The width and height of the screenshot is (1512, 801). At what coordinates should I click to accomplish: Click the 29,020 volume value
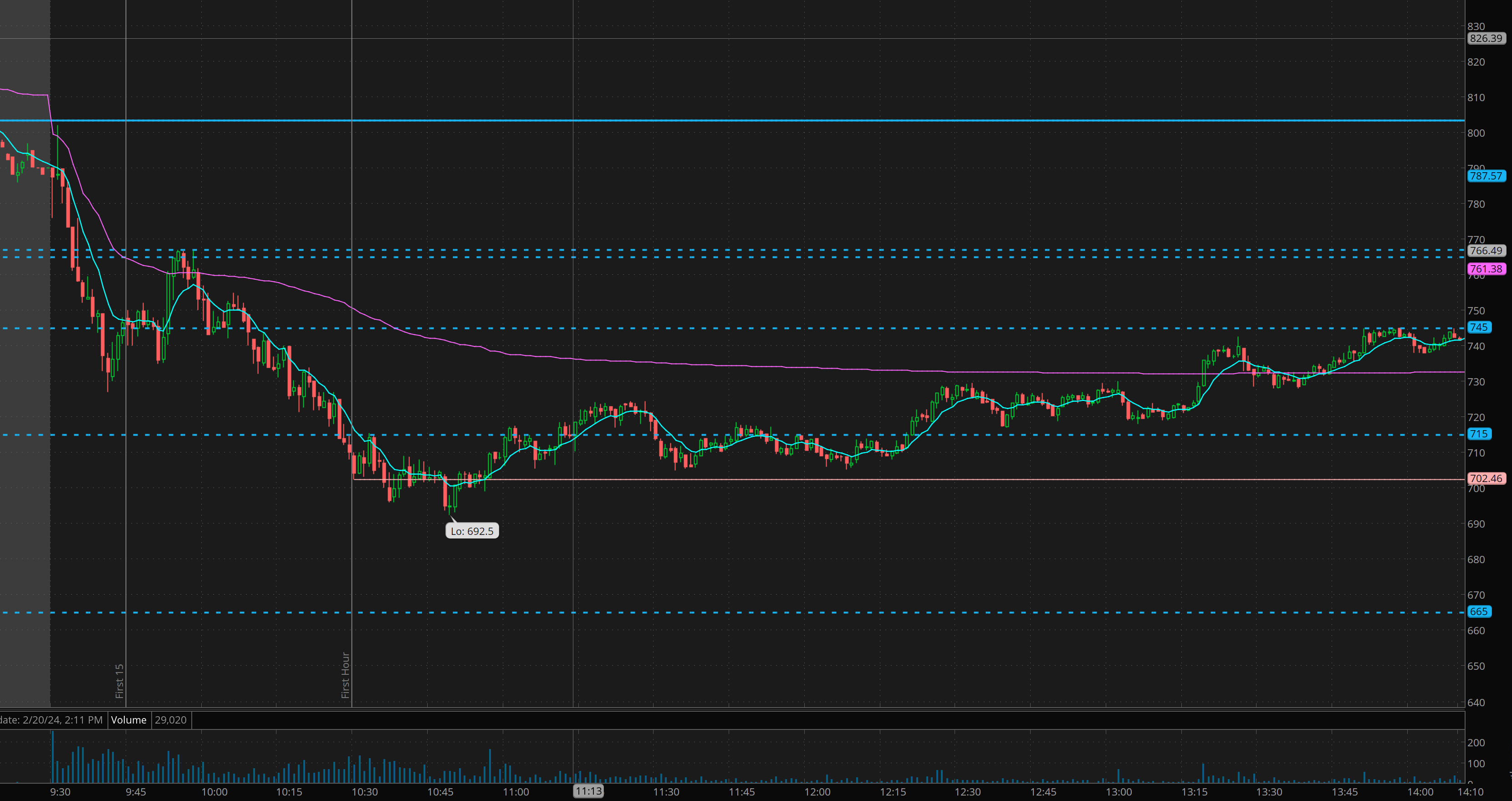pos(171,720)
